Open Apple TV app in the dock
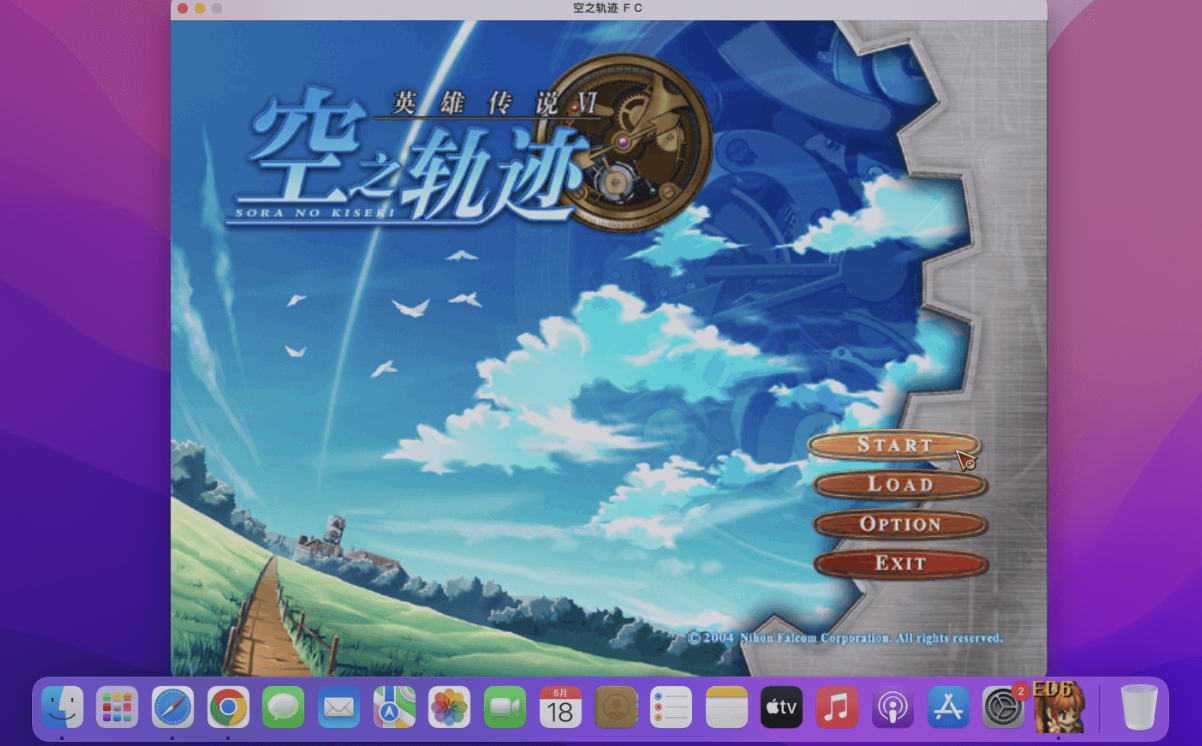The height and width of the screenshot is (746, 1202). (782, 708)
